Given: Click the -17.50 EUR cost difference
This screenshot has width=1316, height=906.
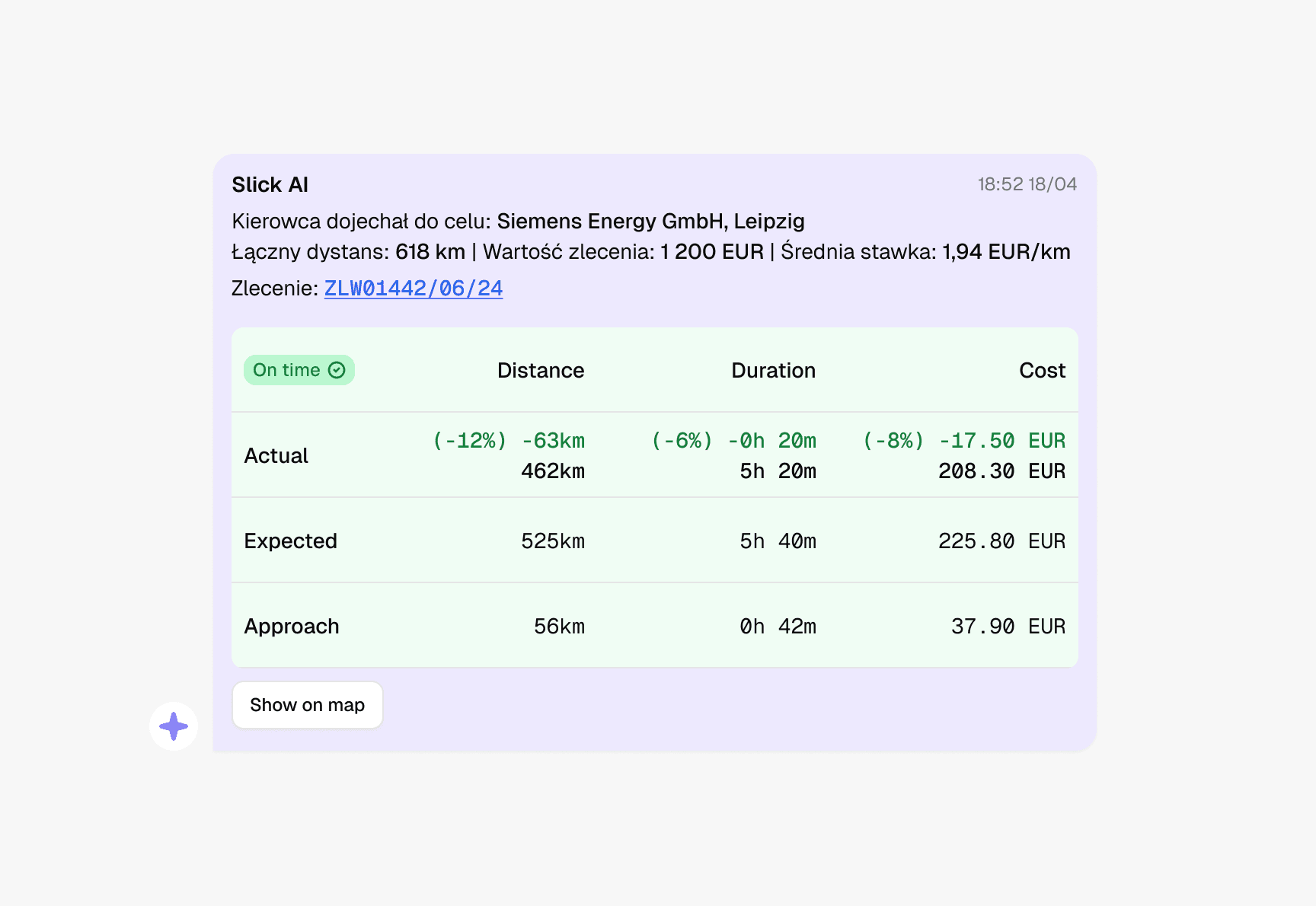Looking at the screenshot, I should tap(1001, 441).
